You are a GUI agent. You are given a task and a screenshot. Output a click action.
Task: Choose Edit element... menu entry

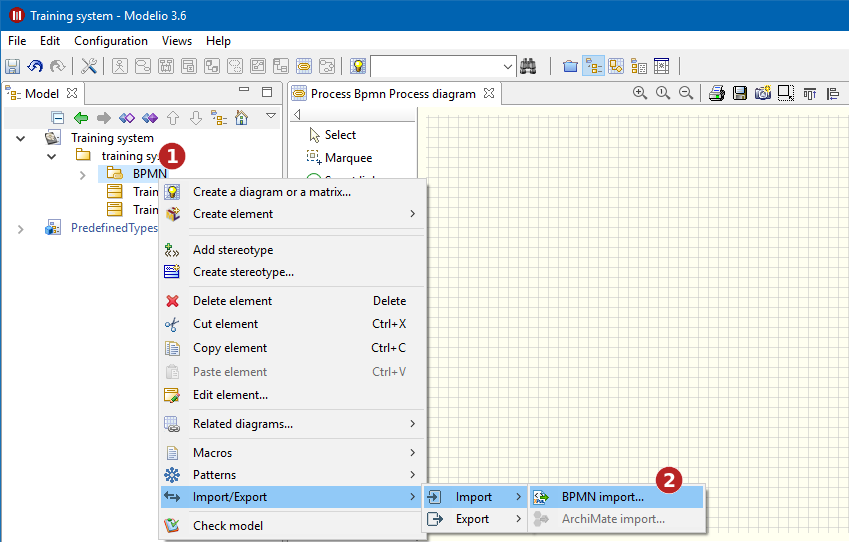[292, 395]
